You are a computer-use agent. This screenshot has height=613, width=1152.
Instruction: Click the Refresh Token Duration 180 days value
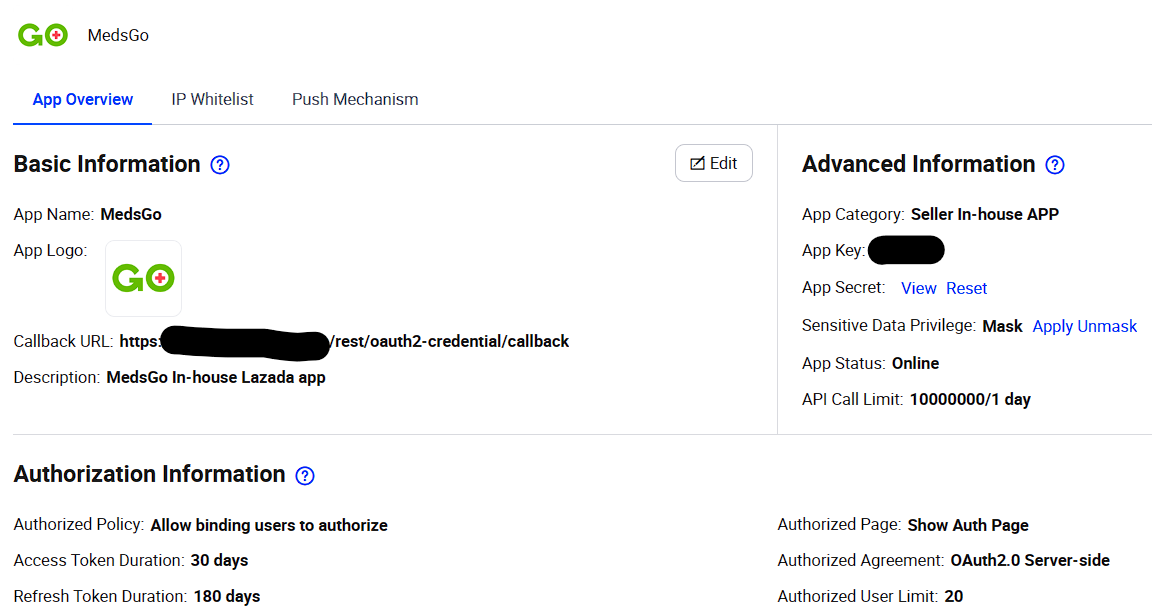(x=227, y=597)
